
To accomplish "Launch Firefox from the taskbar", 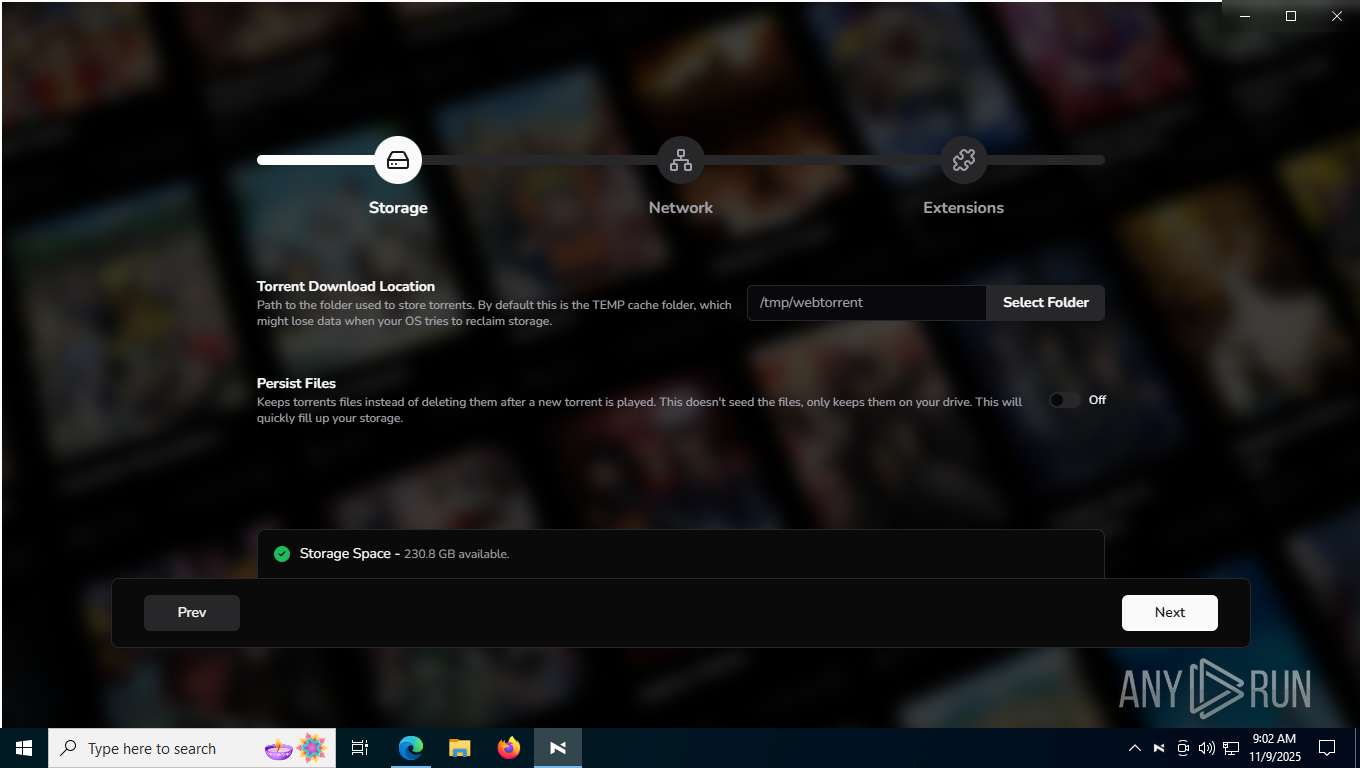I will pyautogui.click(x=509, y=748).
